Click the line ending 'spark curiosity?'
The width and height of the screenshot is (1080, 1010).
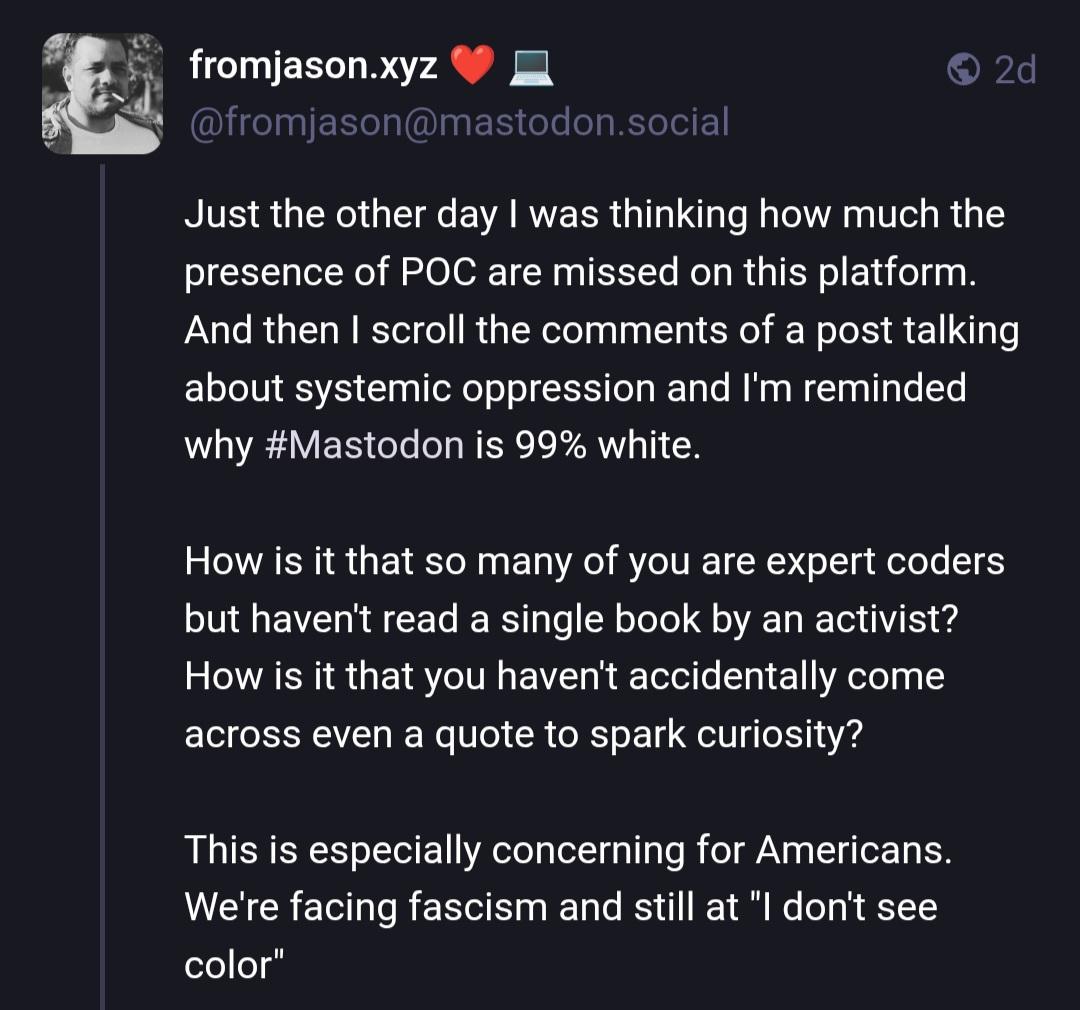point(523,733)
